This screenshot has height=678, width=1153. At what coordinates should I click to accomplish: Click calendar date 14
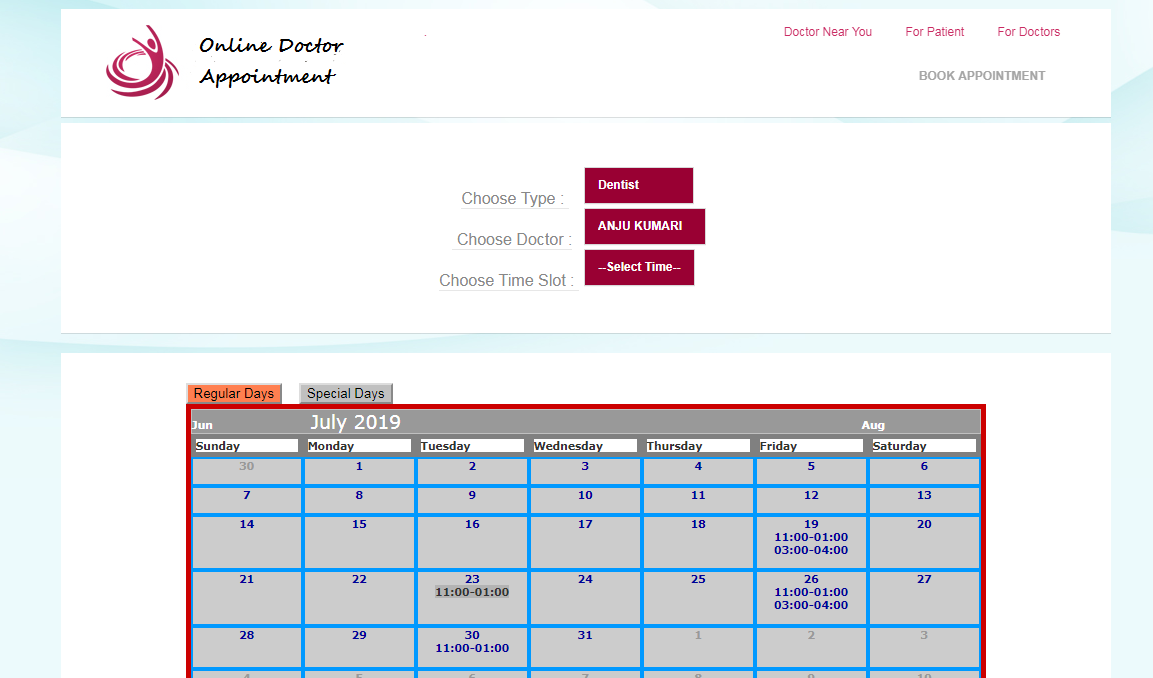[x=246, y=524]
